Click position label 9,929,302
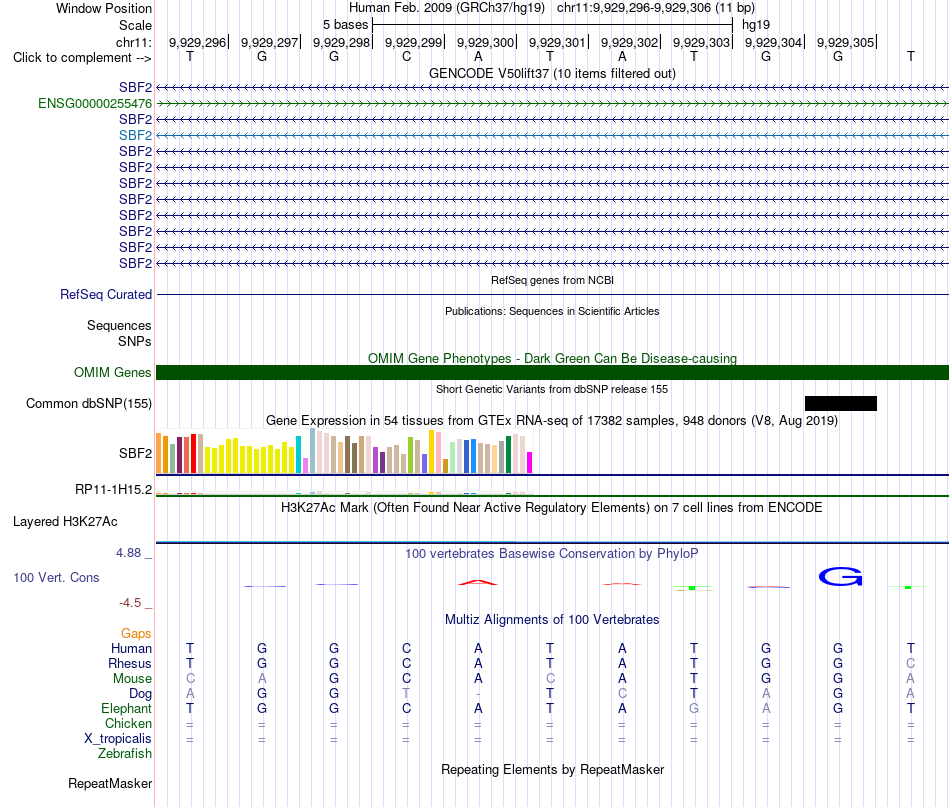 click(x=629, y=42)
